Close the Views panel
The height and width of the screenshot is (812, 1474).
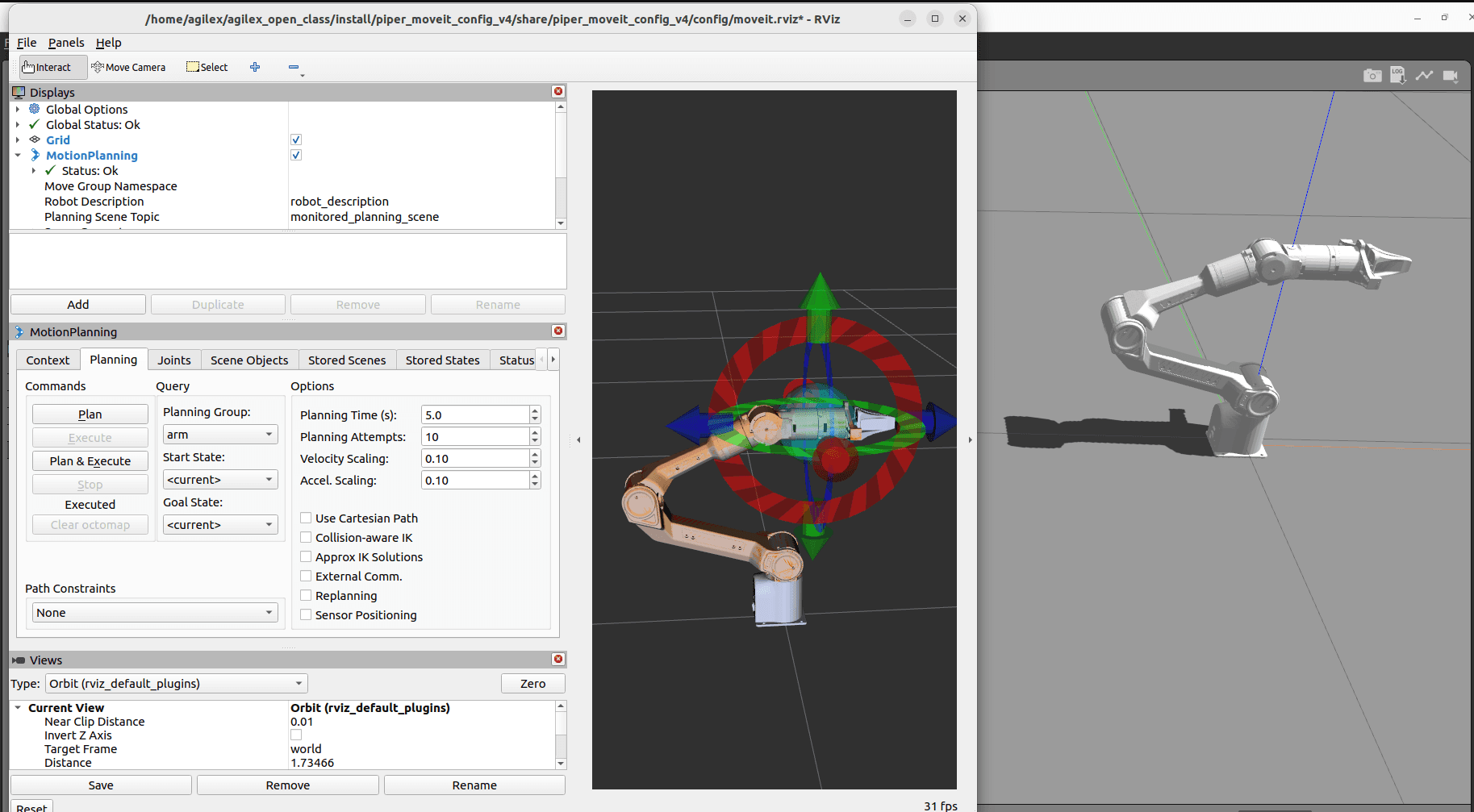[558, 660]
